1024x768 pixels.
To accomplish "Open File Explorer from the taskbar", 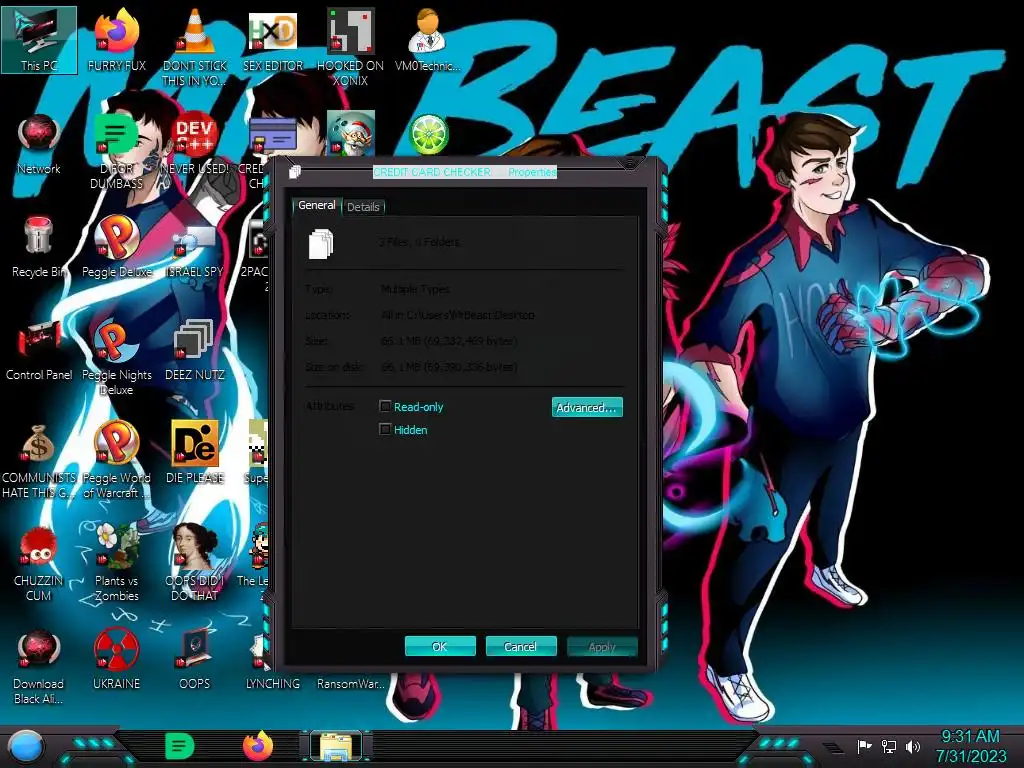I will pyautogui.click(x=336, y=746).
